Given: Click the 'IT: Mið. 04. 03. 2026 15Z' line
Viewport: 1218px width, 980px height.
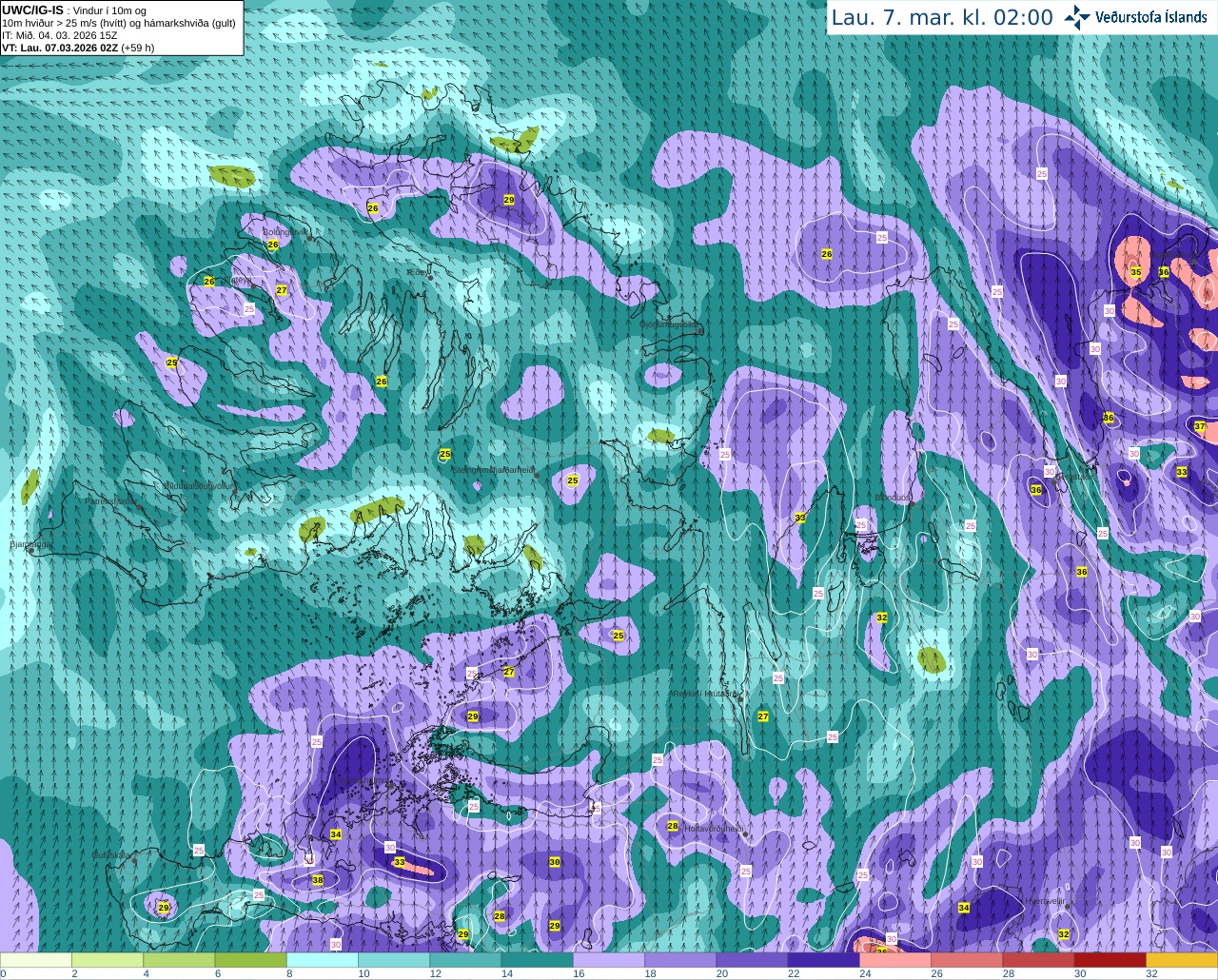Looking at the screenshot, I should click(60, 35).
